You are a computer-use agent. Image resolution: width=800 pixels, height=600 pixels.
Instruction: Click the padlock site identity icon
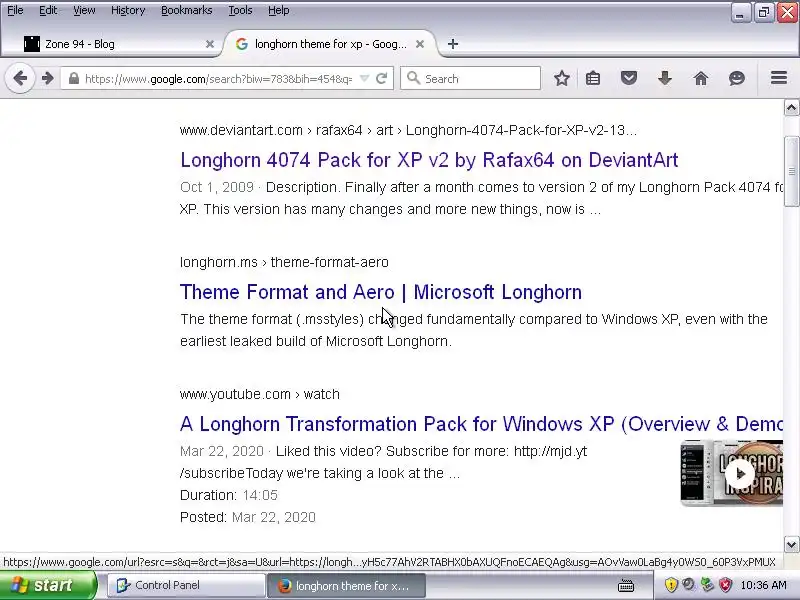tap(74, 79)
